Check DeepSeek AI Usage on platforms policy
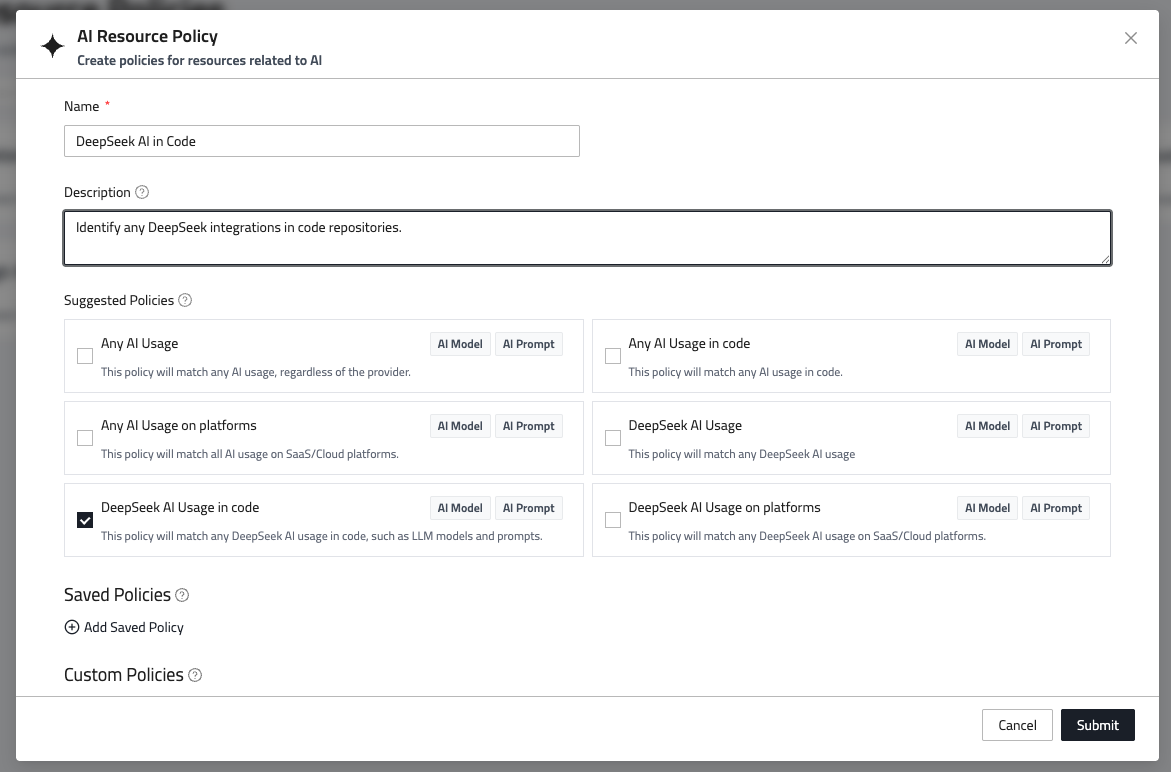This screenshot has height=772, width=1171. click(x=612, y=520)
